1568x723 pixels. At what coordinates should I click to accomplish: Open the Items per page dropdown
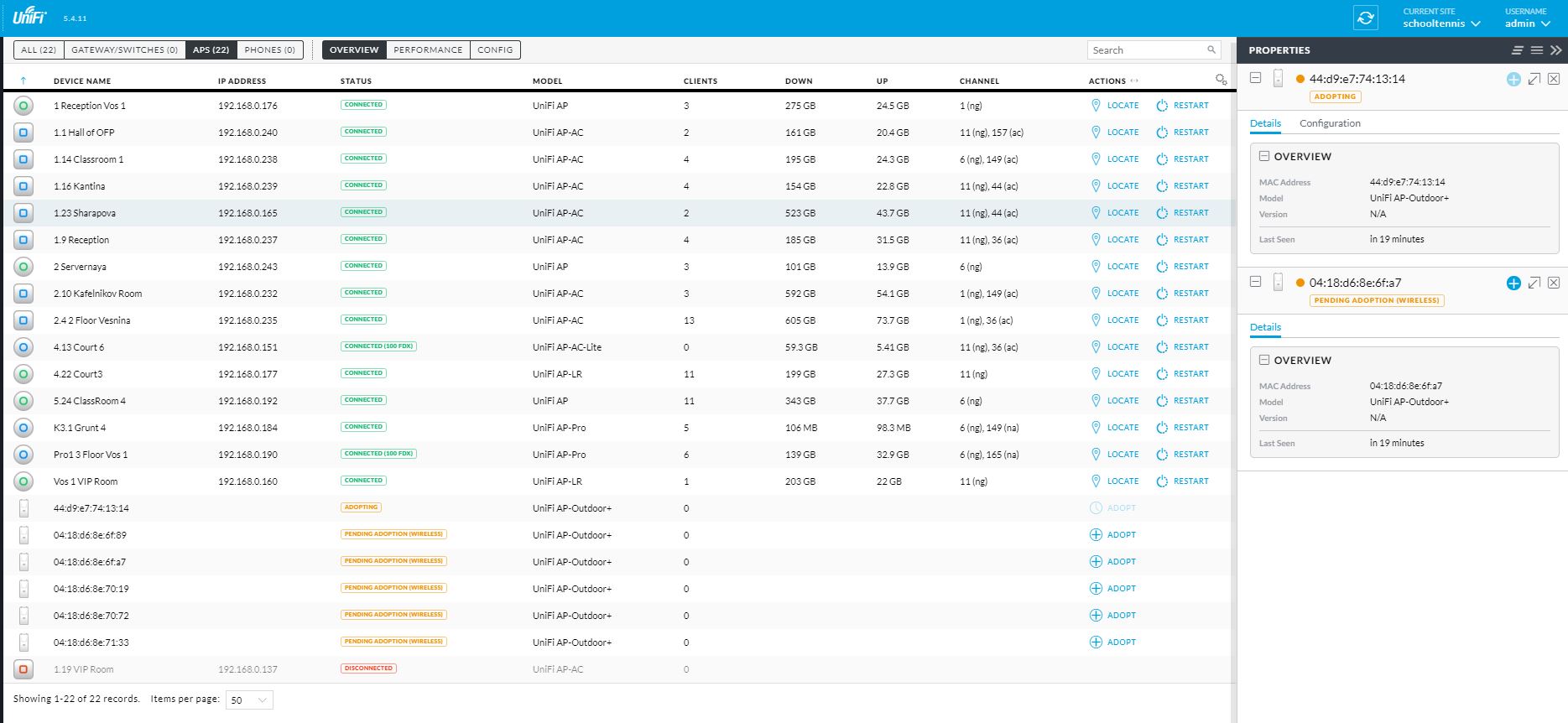pos(249,700)
